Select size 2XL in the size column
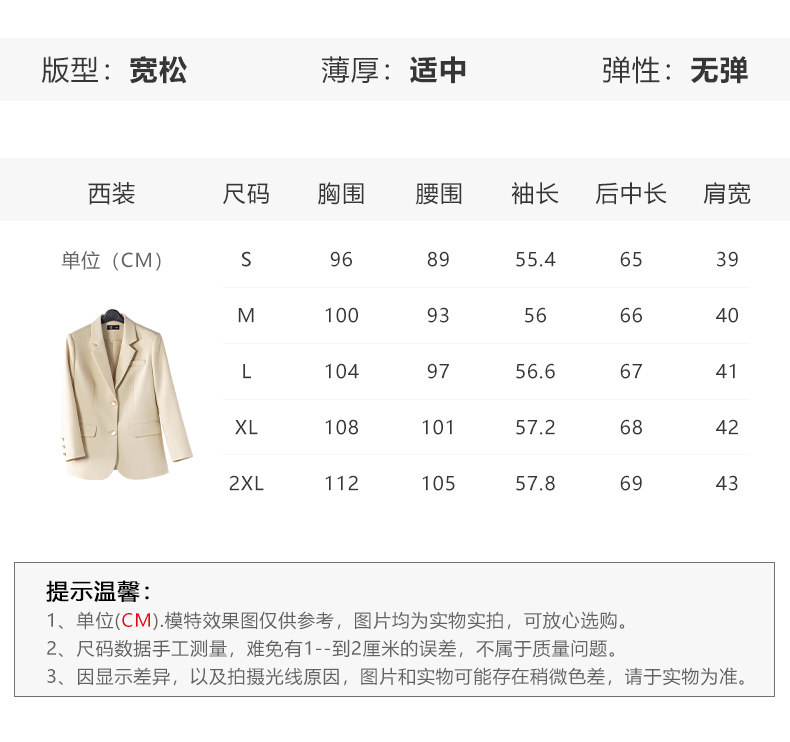790x742 pixels. [246, 483]
